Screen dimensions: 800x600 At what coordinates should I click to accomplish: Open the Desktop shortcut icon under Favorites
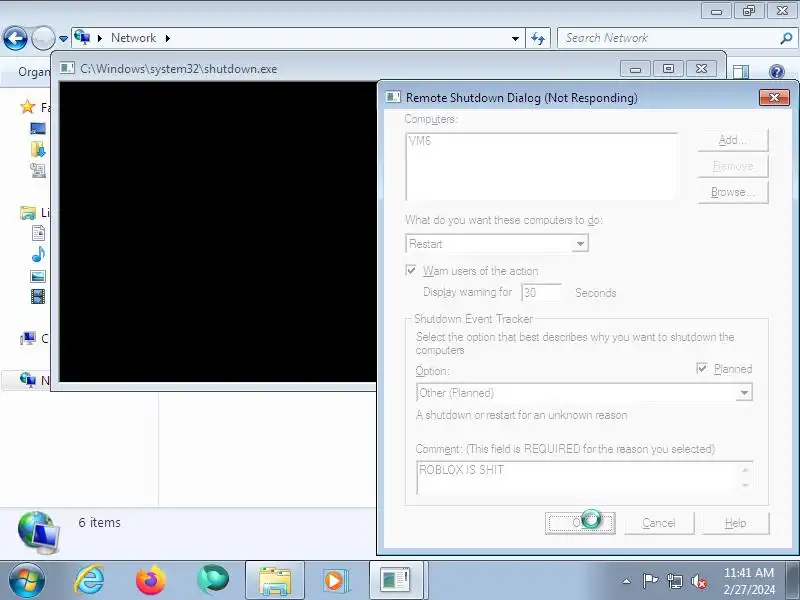(38, 128)
